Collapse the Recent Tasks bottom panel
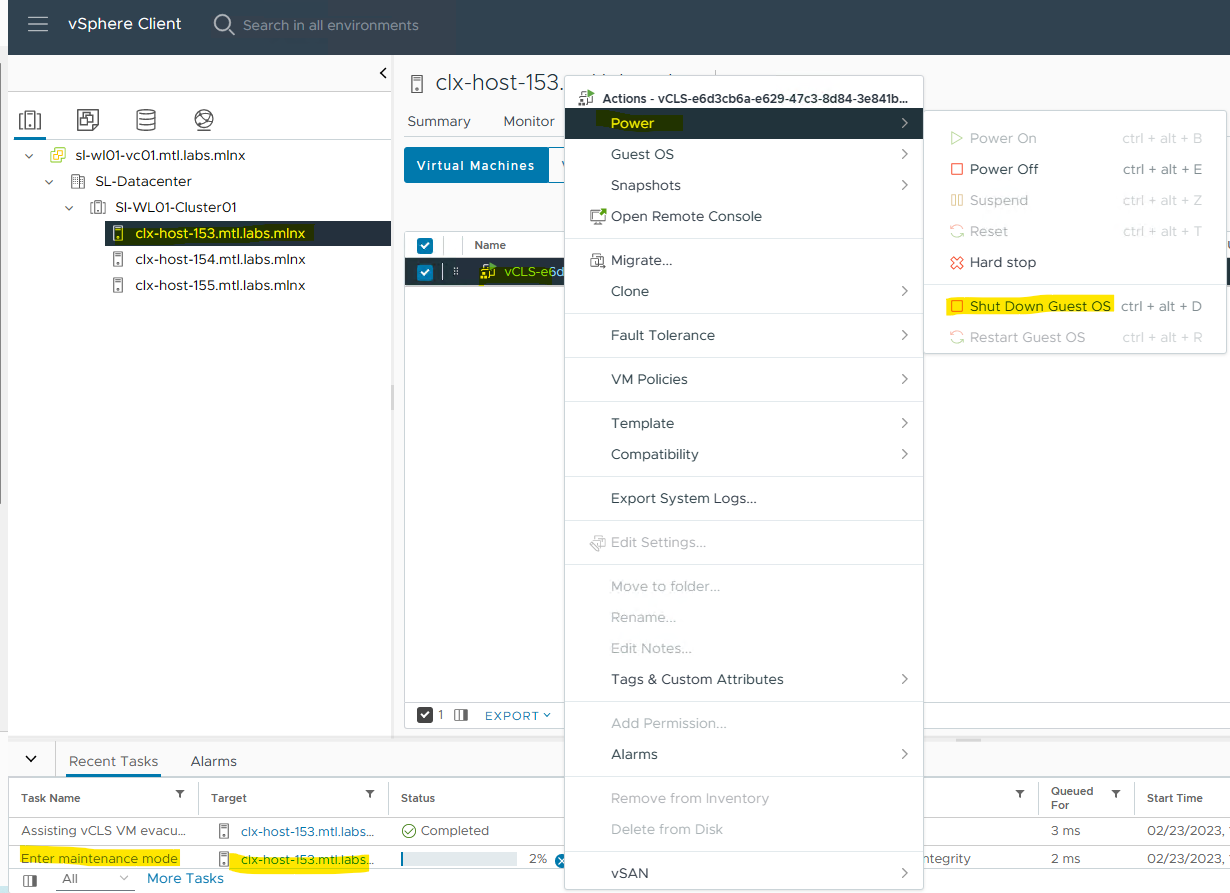Screen dimensions: 1230x893 31,759
